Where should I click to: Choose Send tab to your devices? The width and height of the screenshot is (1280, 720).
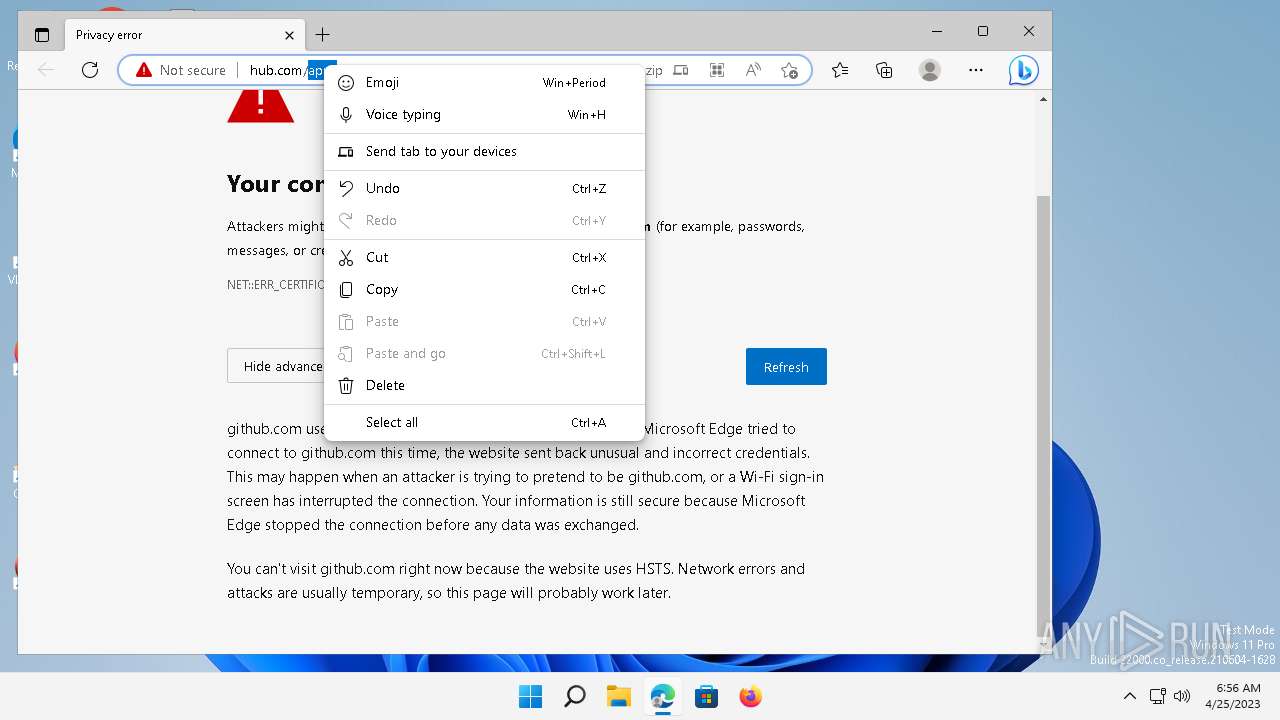tap(484, 152)
